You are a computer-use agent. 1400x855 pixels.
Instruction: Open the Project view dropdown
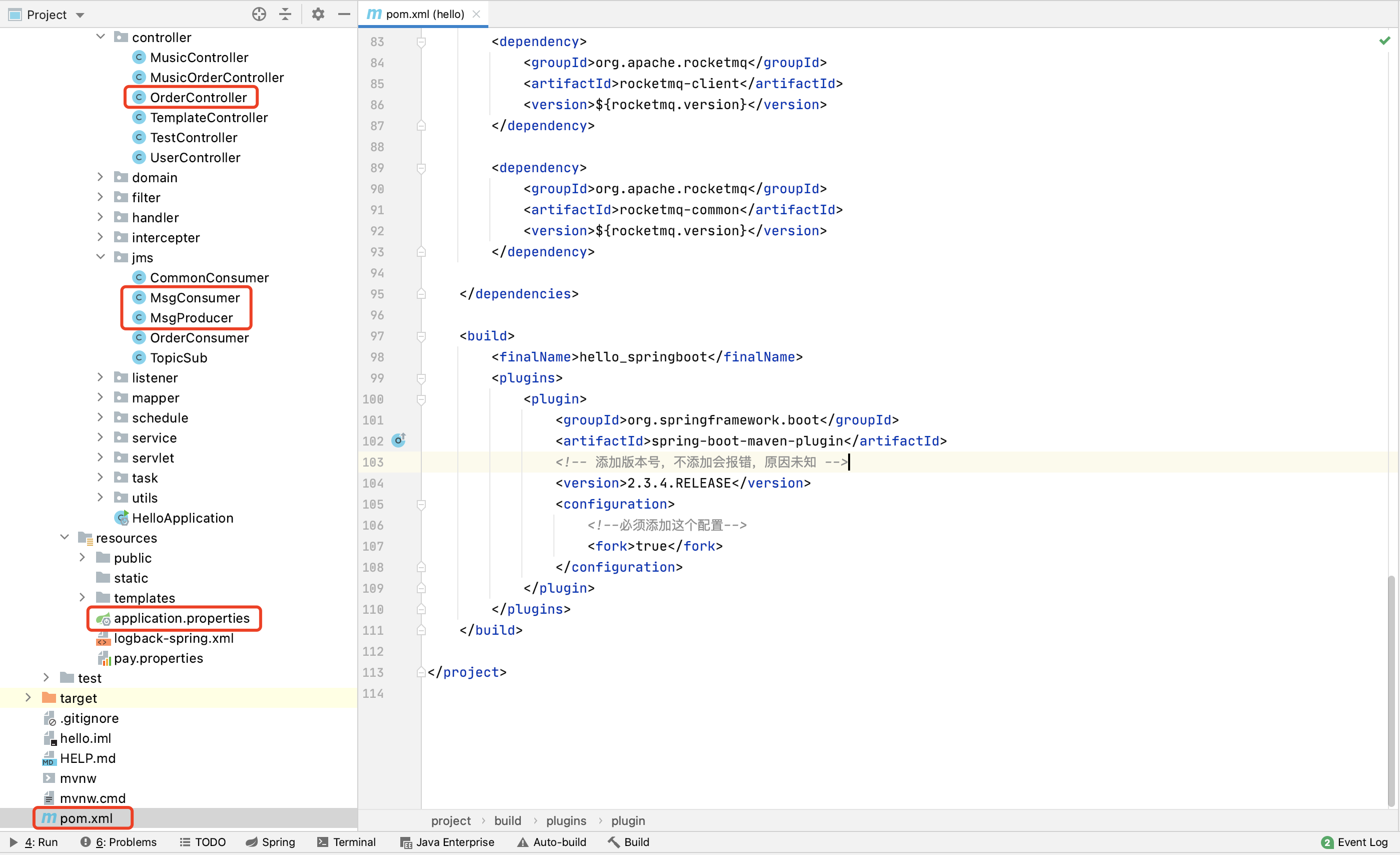click(x=80, y=15)
